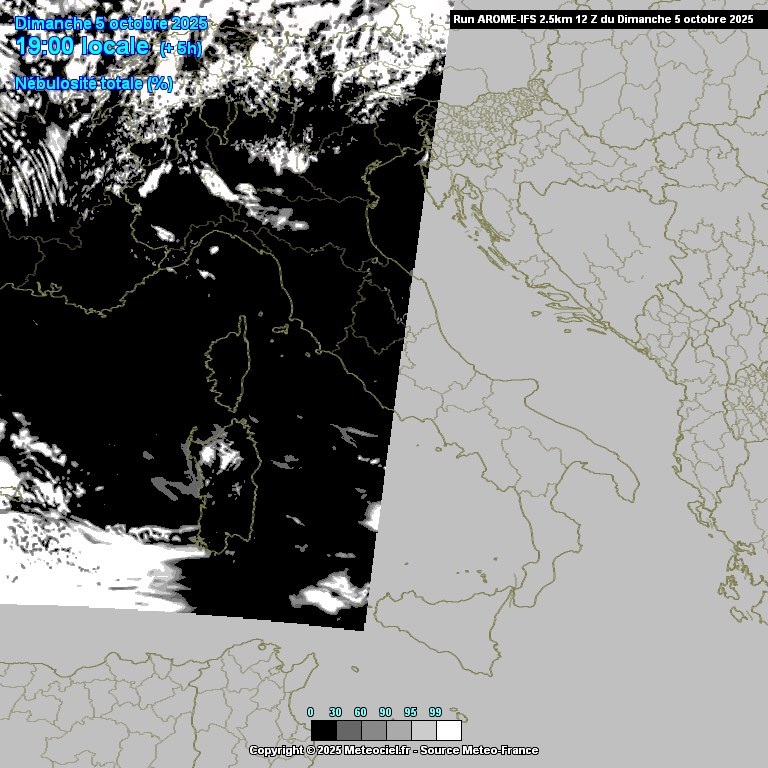
Task: Click the '60' legend value label
Action: point(360,712)
